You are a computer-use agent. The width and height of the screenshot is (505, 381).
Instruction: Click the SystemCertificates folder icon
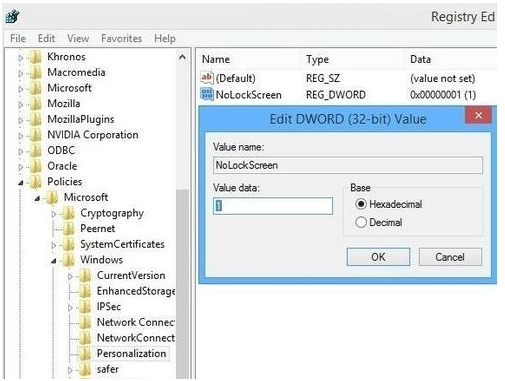[x=69, y=244]
